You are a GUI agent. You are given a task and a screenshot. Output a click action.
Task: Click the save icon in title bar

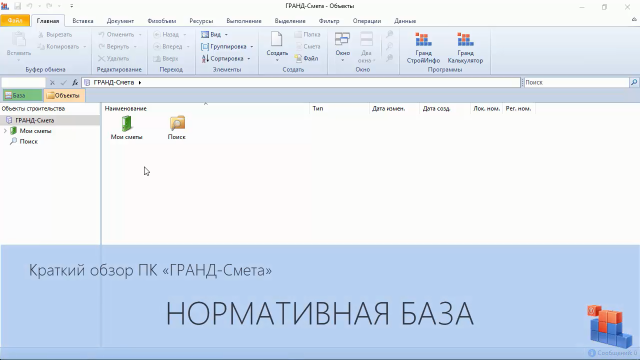tap(18, 6)
